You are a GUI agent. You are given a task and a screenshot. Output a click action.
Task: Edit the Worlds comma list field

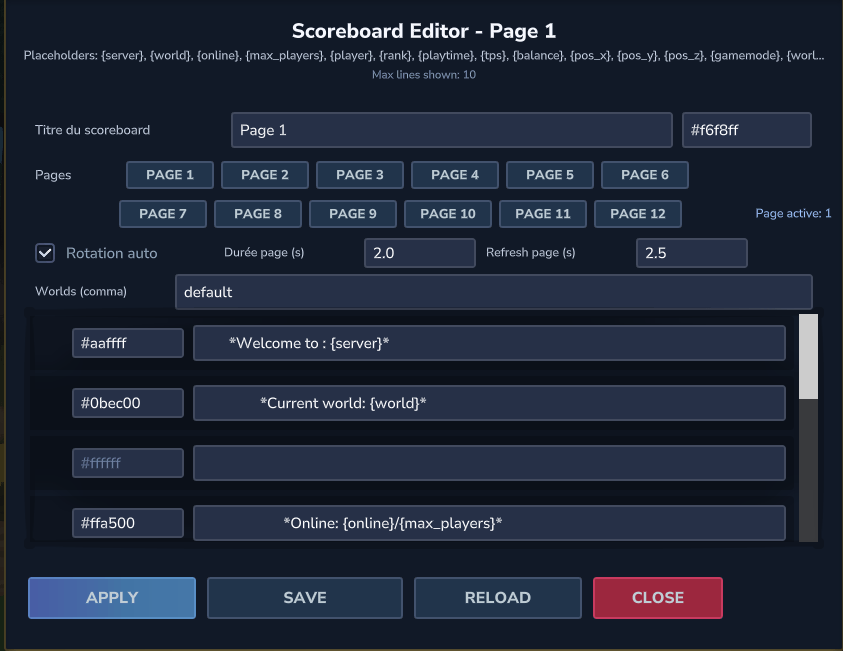point(493,293)
